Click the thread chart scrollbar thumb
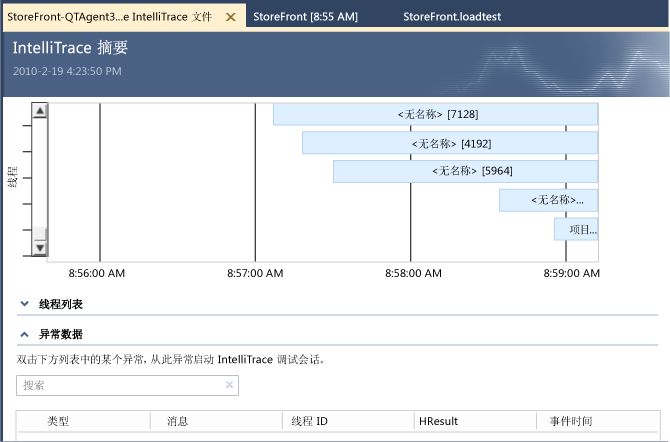The image size is (670, 442). 40,233
